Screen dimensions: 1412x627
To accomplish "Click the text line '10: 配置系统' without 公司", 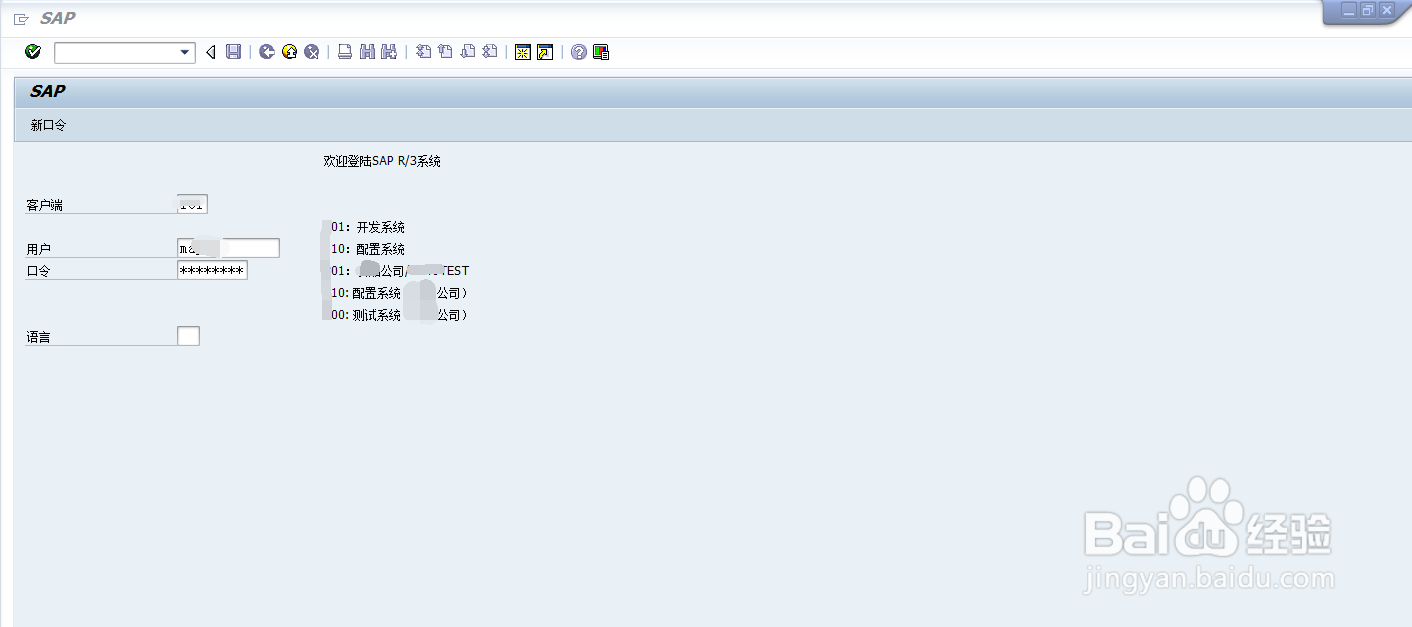I will pos(368,249).
